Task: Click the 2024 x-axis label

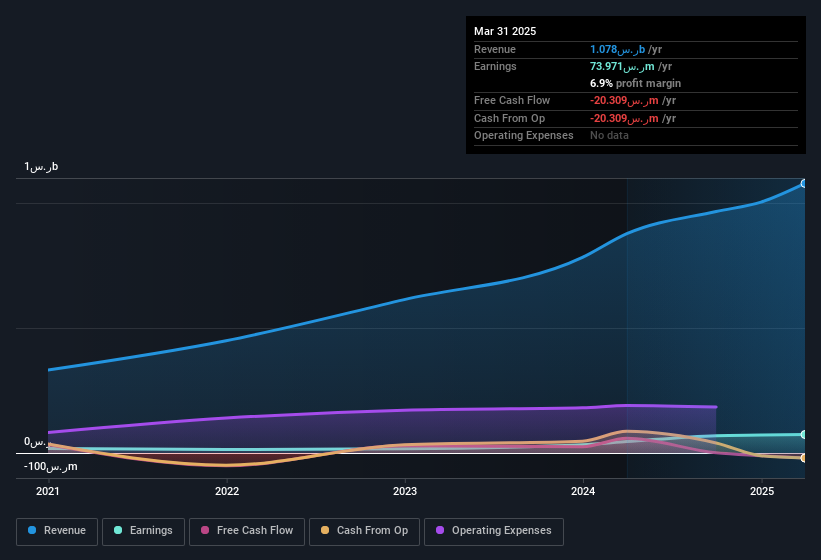Action: click(x=583, y=491)
